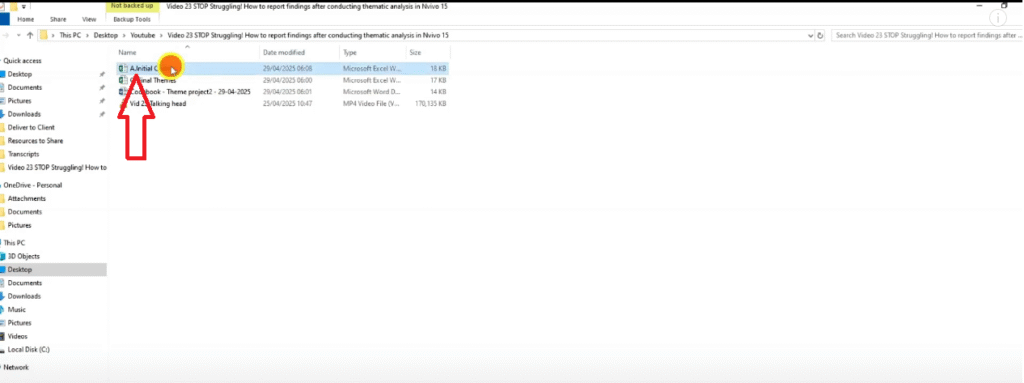The height and width of the screenshot is (383, 1024).
Task: Open Local Disk (C:) in sidebar
Action: (x=29, y=350)
